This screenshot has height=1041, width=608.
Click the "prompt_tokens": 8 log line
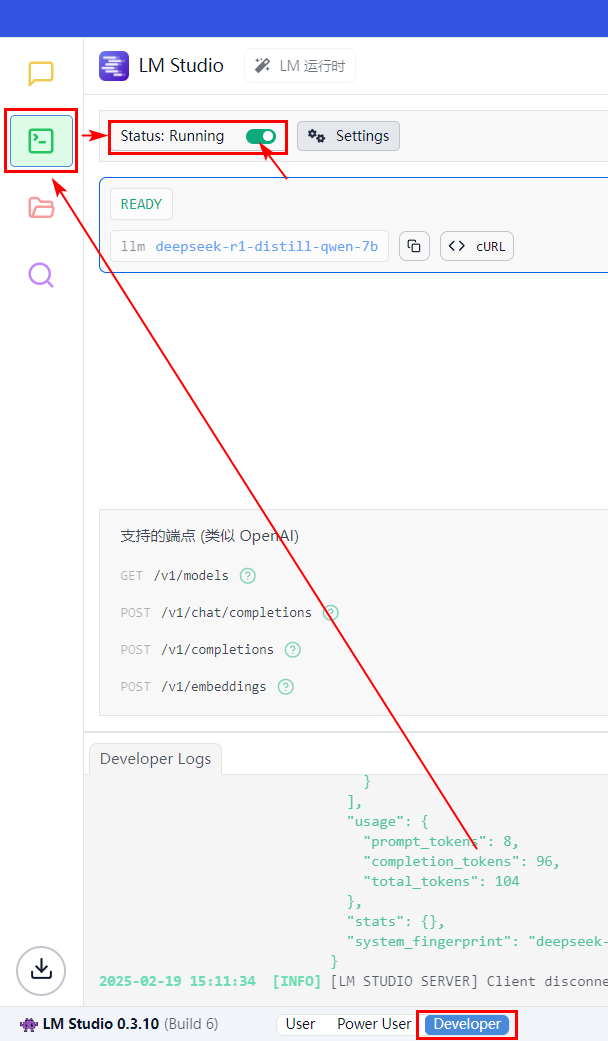pyautogui.click(x=441, y=841)
